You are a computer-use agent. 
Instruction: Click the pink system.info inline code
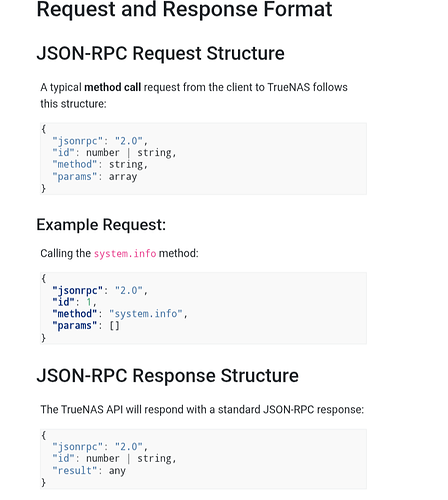pos(125,254)
